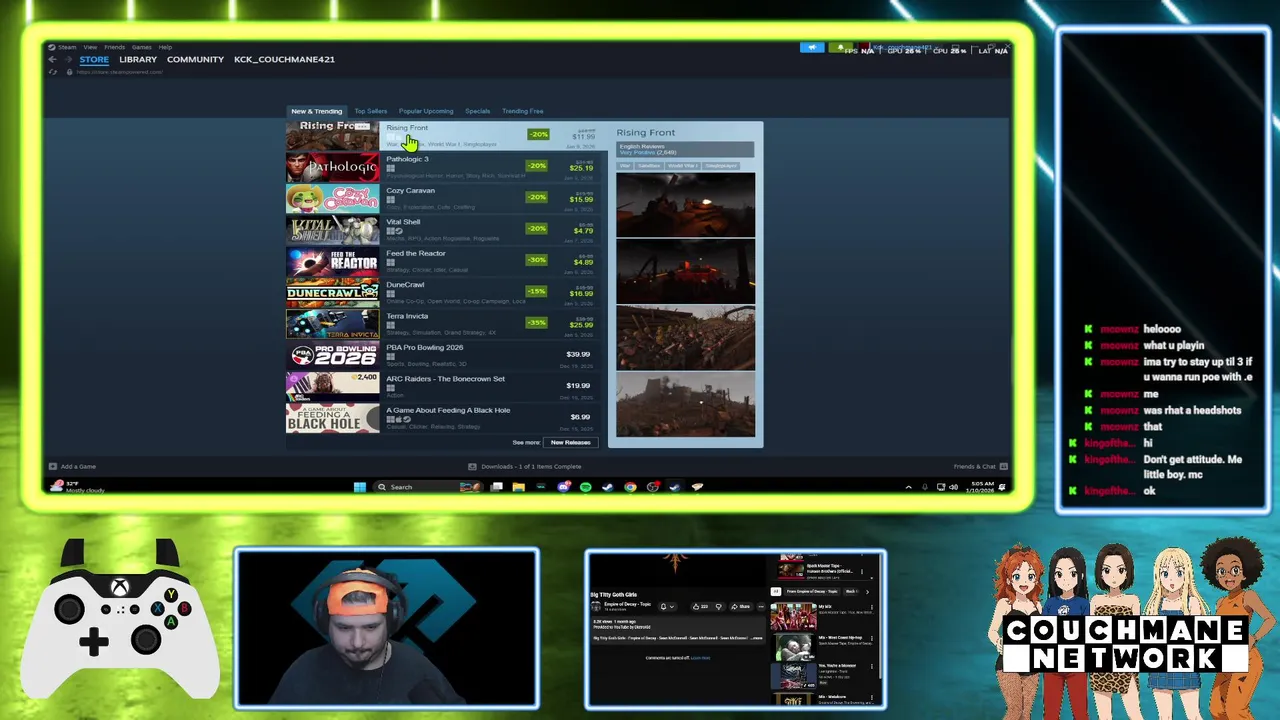Viewport: 1280px width, 720px height.
Task: Go to the COMMUNITY section
Action: coord(195,59)
